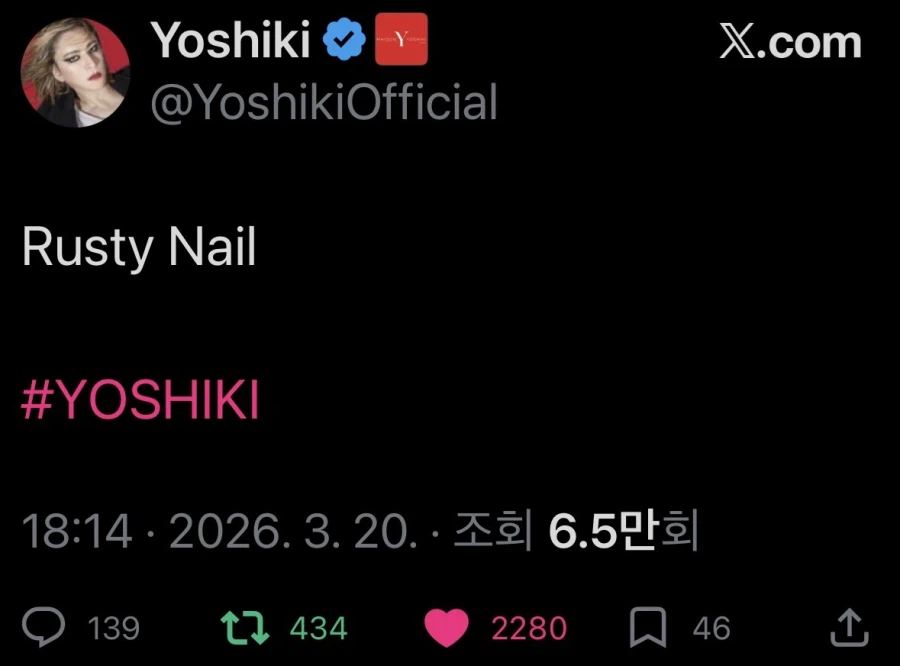Click the green retweet arrows icon
Screen dimensions: 900x666
(x=244, y=628)
